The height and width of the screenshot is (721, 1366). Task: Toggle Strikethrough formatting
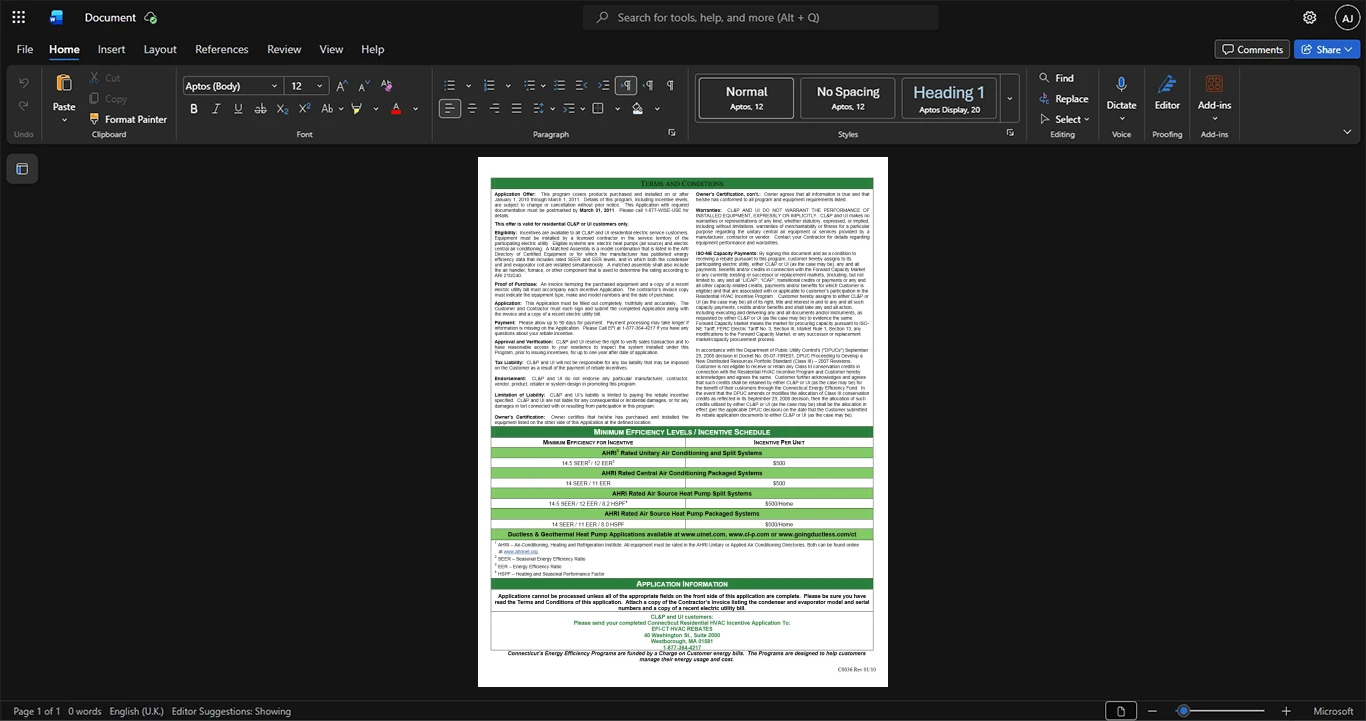[260, 109]
